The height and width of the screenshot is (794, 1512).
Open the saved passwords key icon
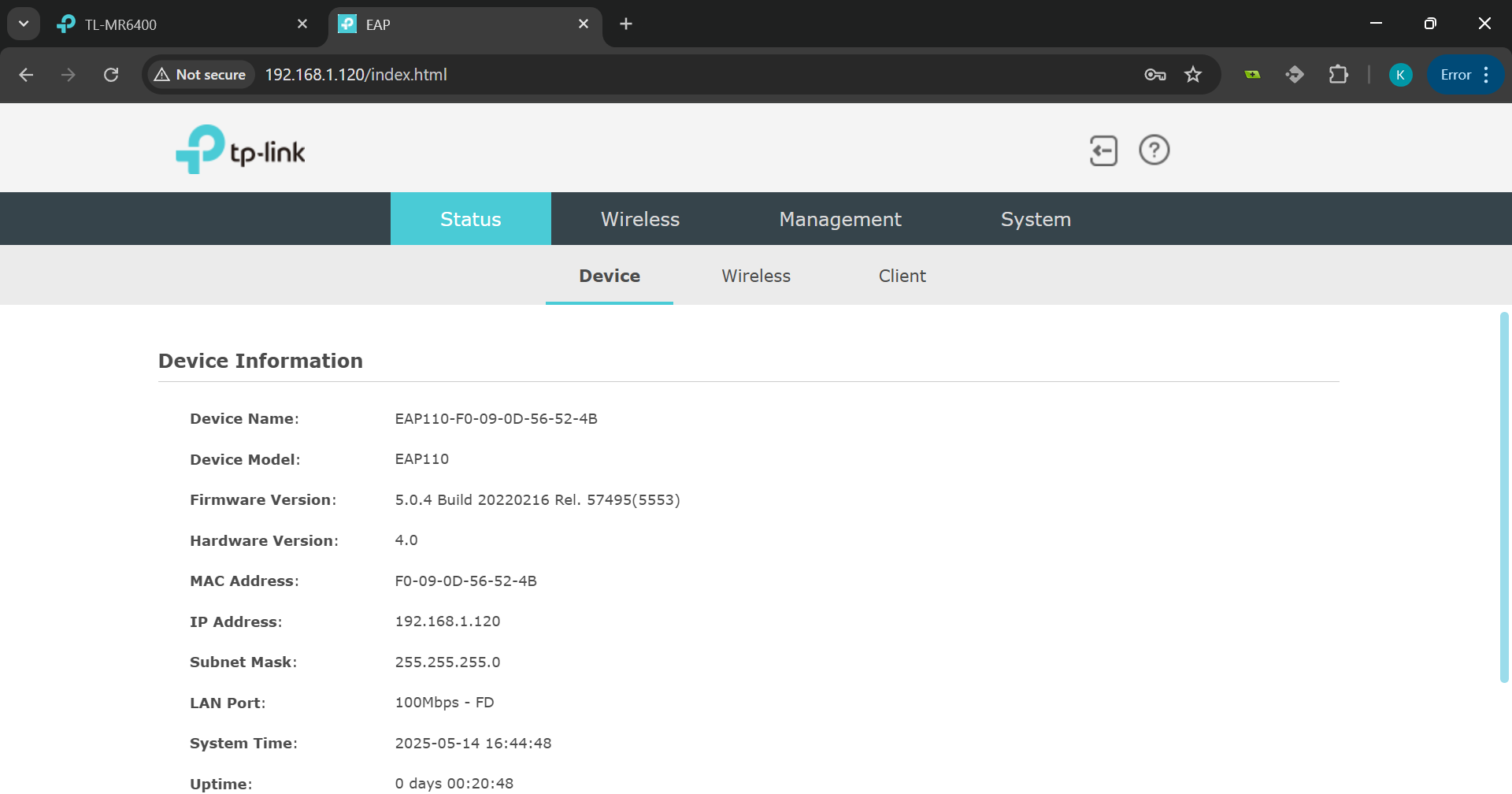point(1155,75)
